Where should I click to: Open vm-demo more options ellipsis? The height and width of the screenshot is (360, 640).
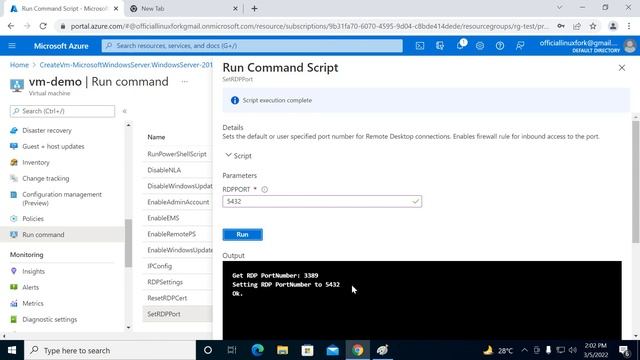coord(184,82)
